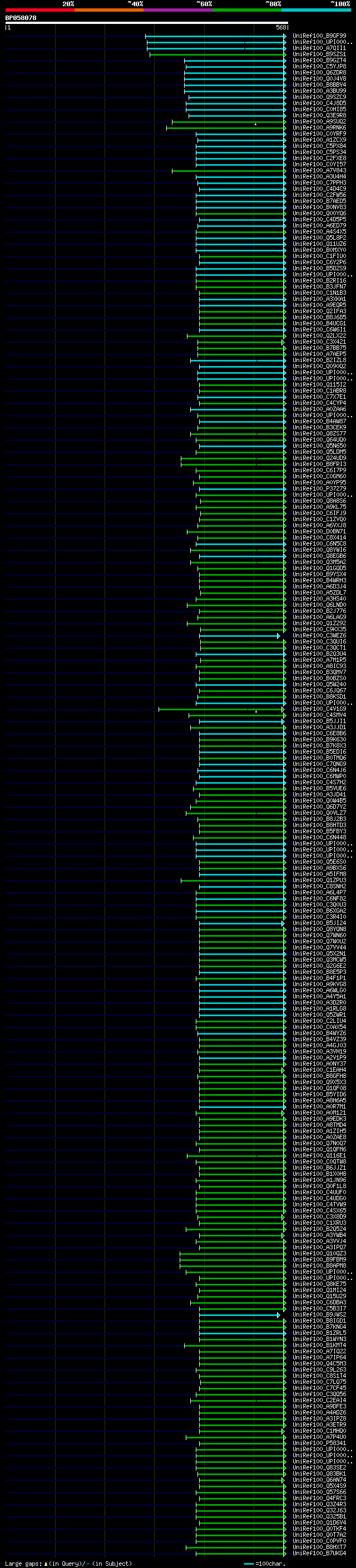The image size is (356, 1568).
Task: Click the UniRef100_C3WEZ6 label
Action: tap(319, 635)
